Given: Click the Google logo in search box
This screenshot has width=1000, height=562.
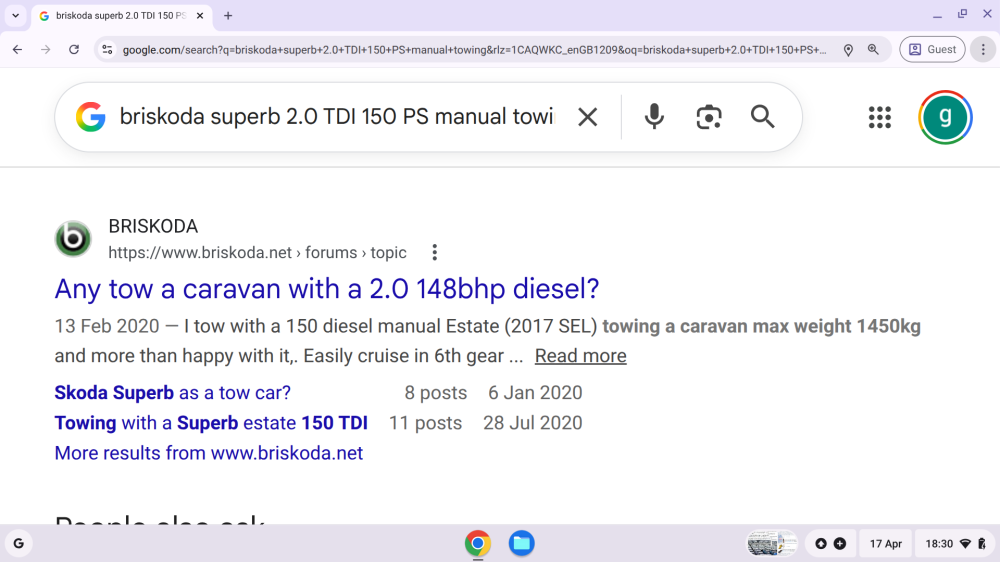Looking at the screenshot, I should tap(91, 117).
